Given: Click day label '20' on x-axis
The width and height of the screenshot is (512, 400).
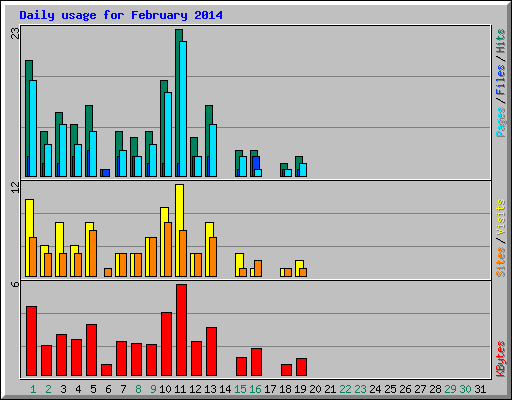Looking at the screenshot, I should tap(315, 389).
